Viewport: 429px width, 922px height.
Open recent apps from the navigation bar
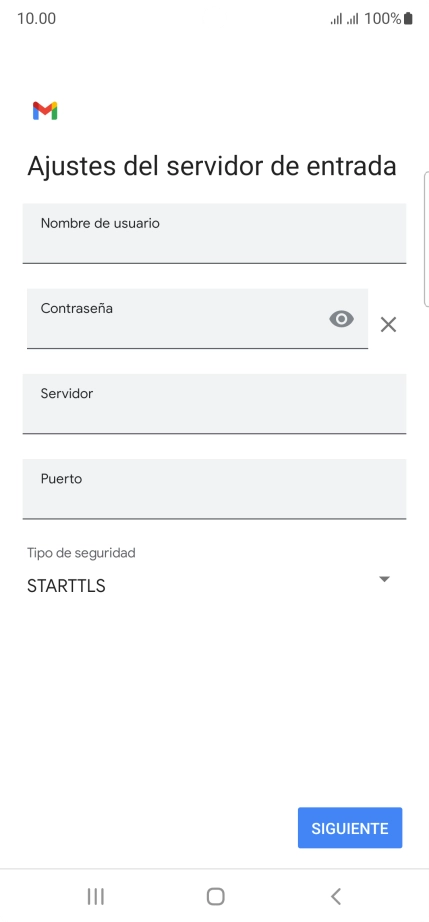pyautogui.click(x=95, y=896)
